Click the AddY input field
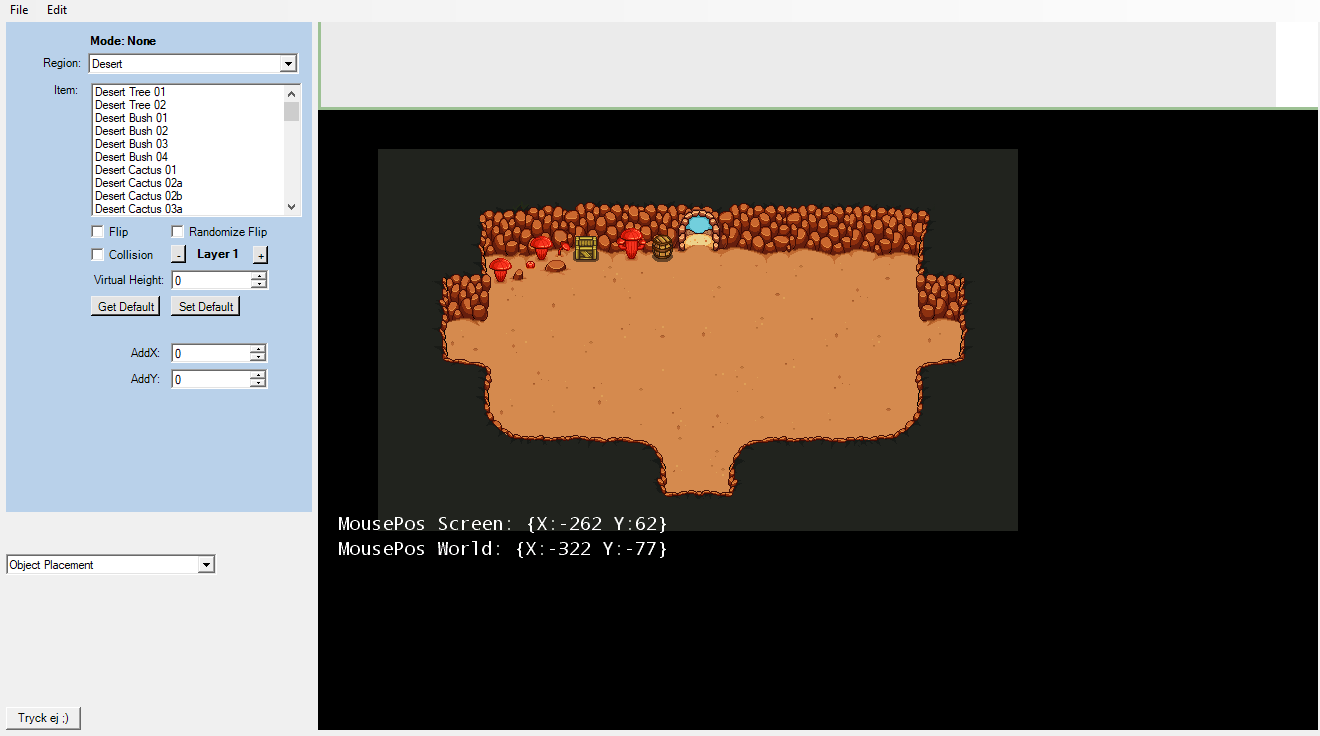 211,380
